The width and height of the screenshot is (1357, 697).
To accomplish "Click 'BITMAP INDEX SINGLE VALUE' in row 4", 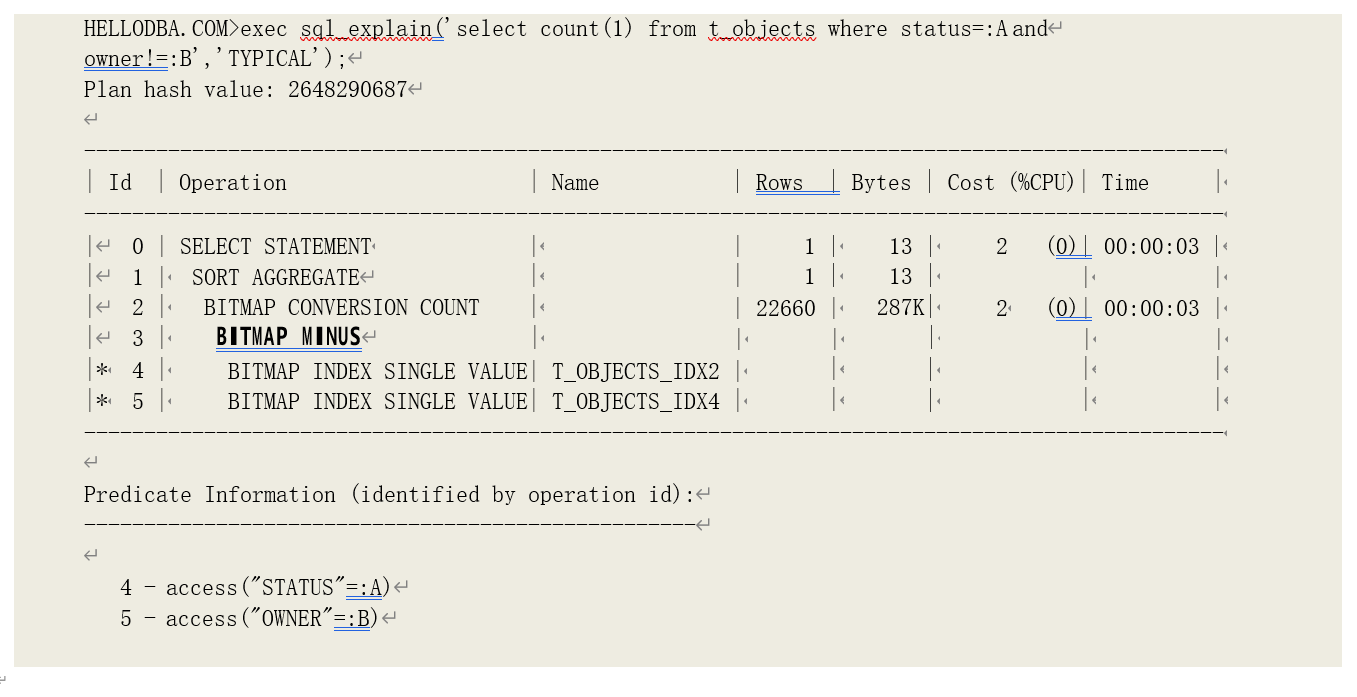I will click(x=377, y=371).
